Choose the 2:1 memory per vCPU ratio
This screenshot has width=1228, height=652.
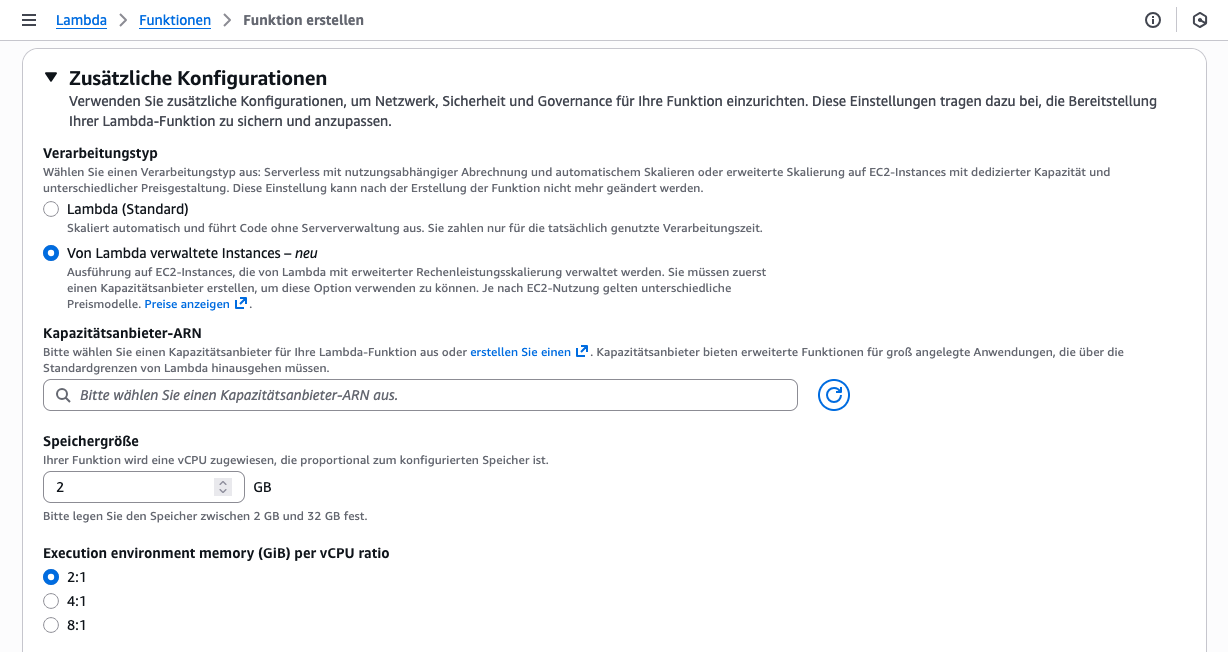click(51, 577)
